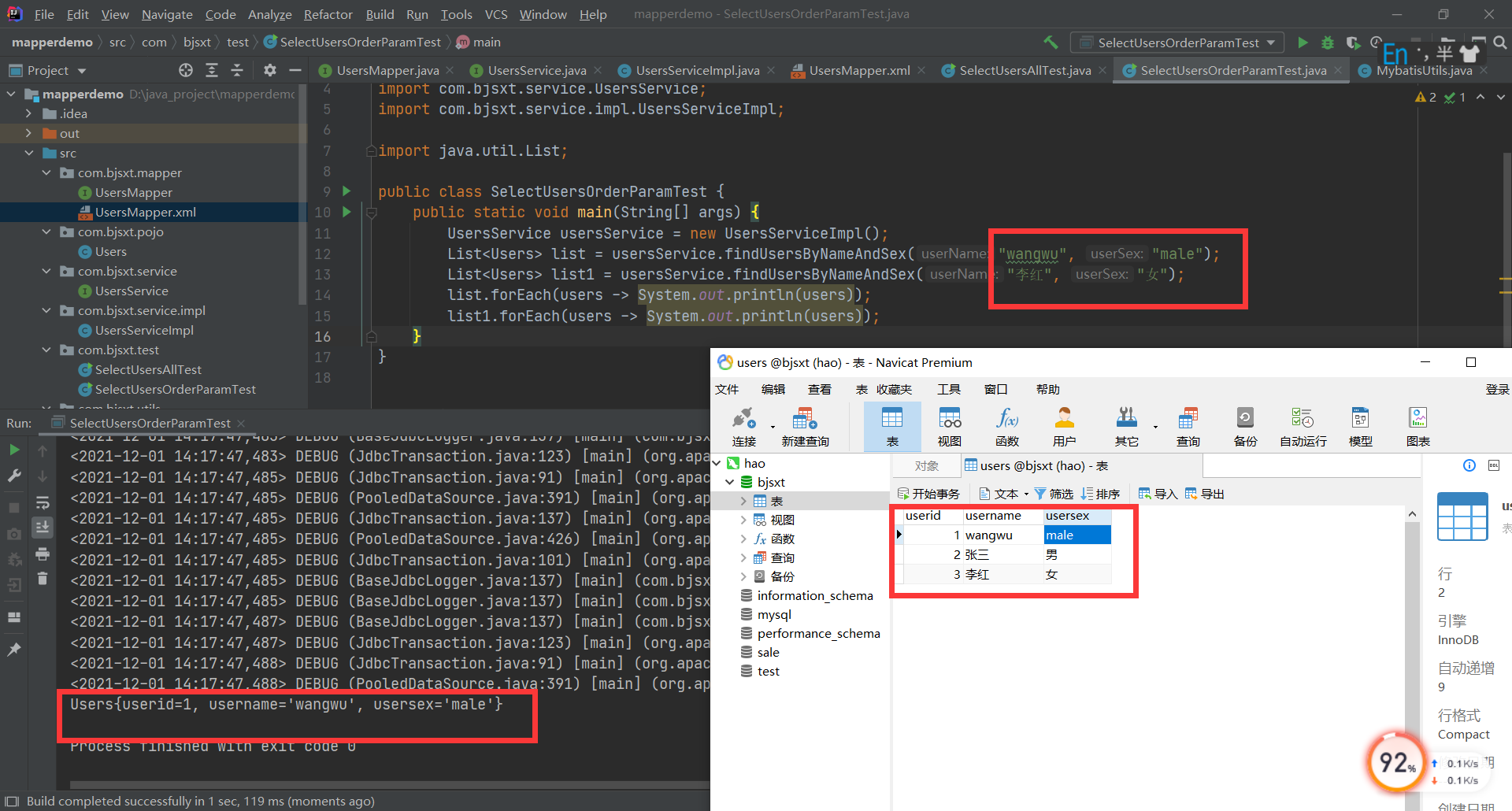Click Navicat 图表 chart icon
This screenshot has width=1512, height=811.
click(1418, 427)
